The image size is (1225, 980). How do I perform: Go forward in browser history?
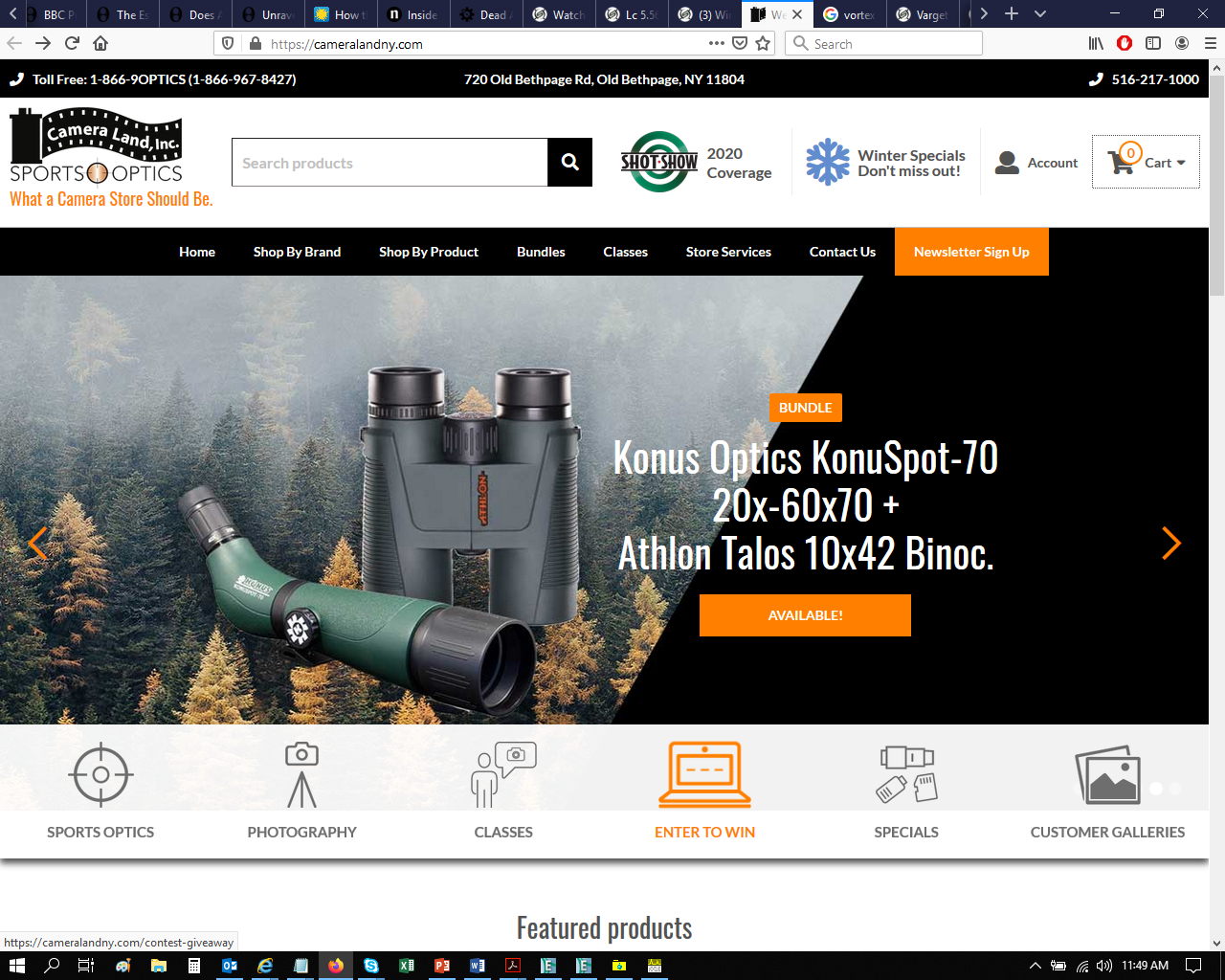coord(43,43)
